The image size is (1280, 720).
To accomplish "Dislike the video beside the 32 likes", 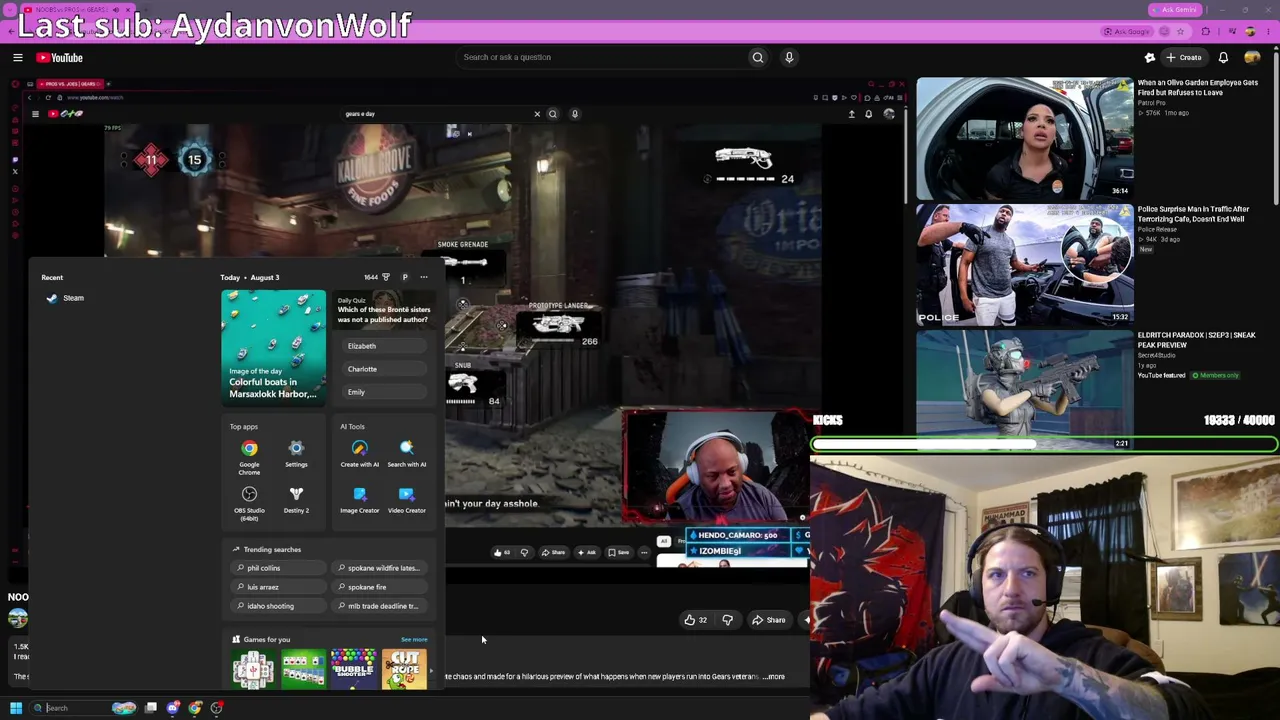I will pyautogui.click(x=727, y=620).
